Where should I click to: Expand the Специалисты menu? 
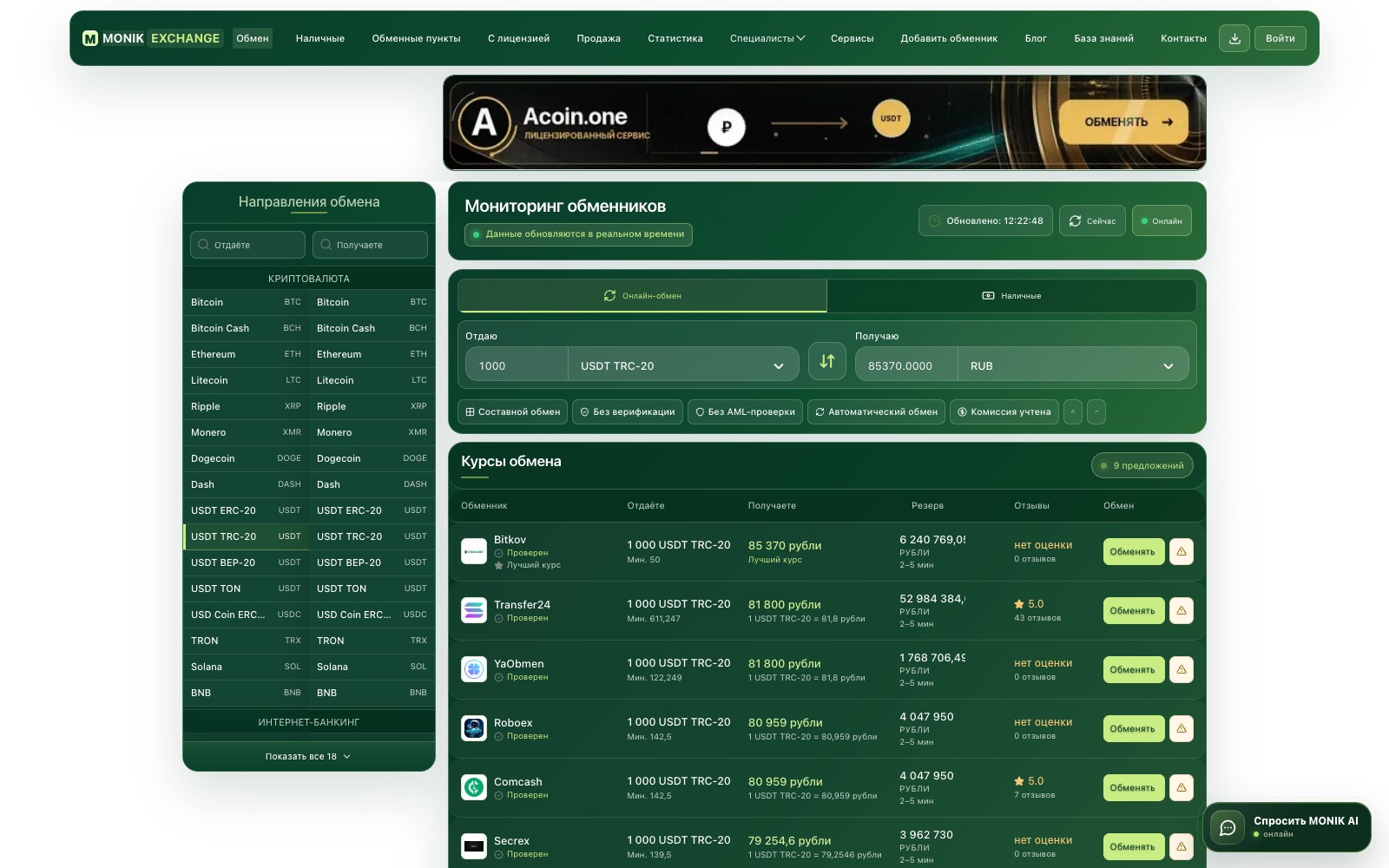point(767,38)
